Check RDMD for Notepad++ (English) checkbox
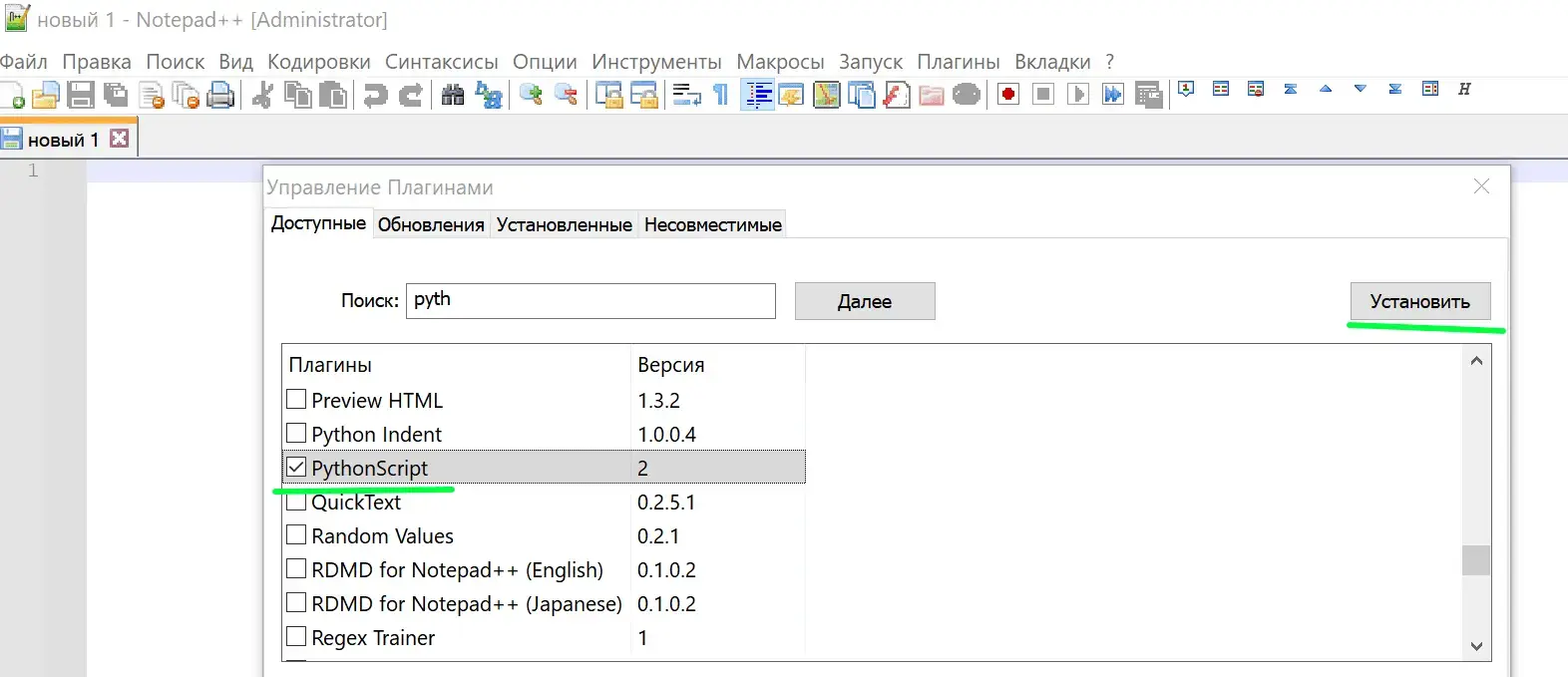Screen dimensions: 1568x677 (x=296, y=569)
